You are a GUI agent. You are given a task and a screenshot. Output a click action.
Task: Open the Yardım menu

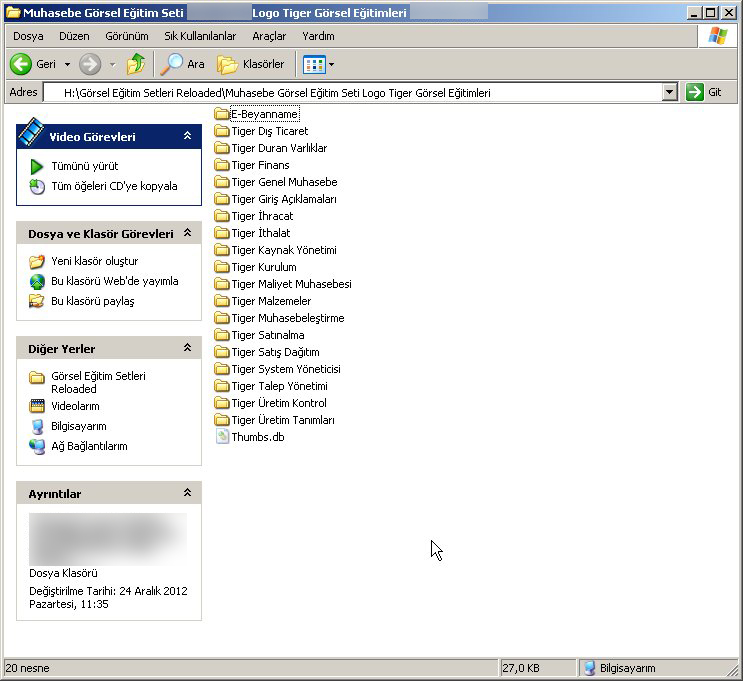point(318,36)
